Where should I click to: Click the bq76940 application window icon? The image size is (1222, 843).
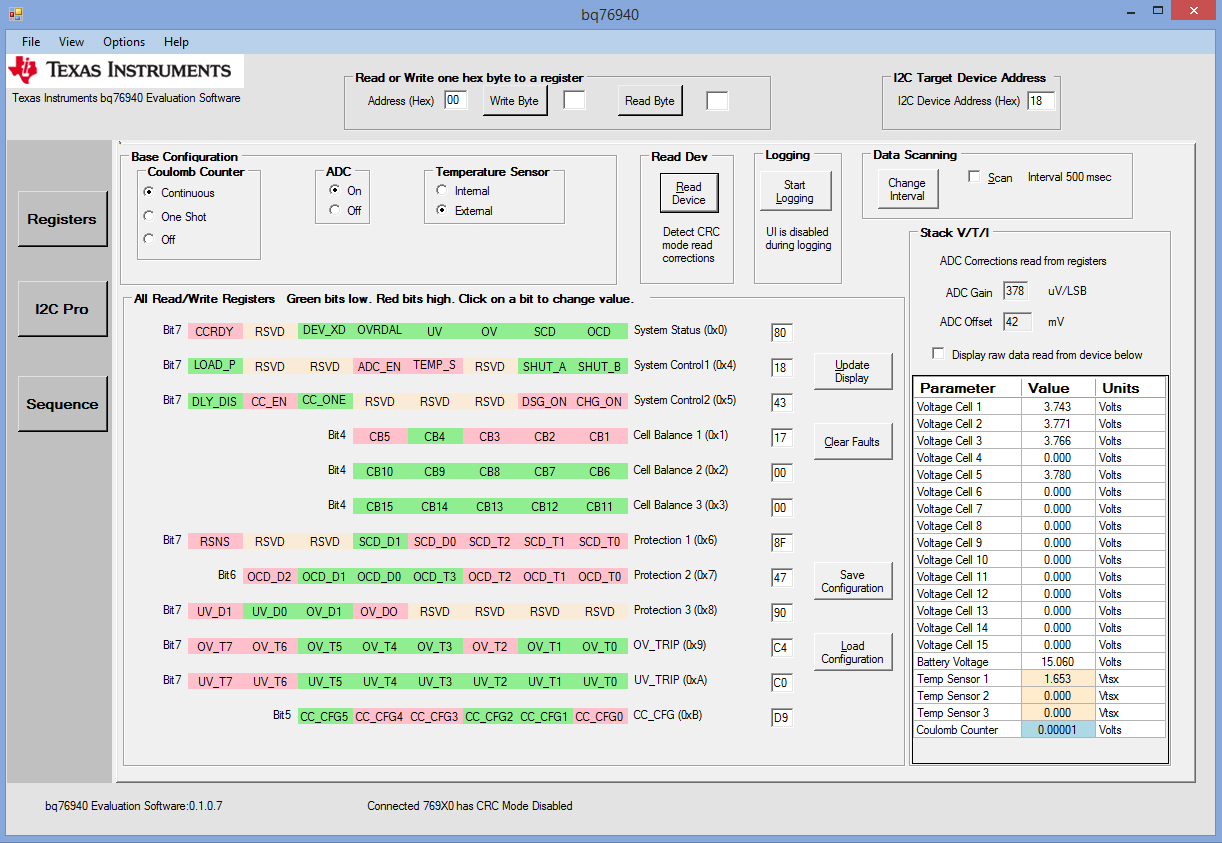click(15, 14)
